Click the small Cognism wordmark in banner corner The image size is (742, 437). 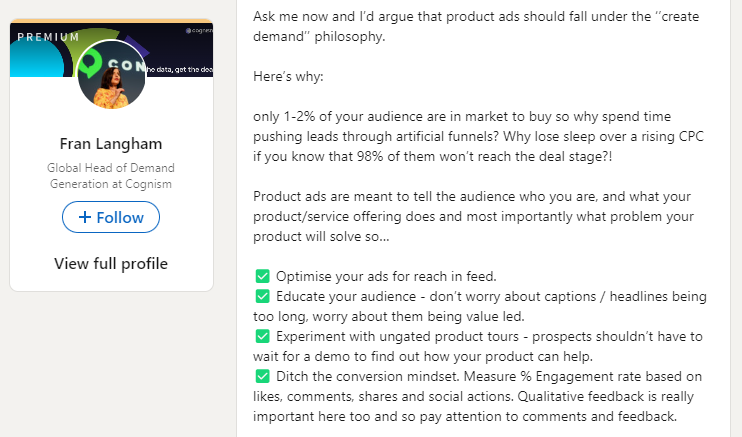click(197, 31)
